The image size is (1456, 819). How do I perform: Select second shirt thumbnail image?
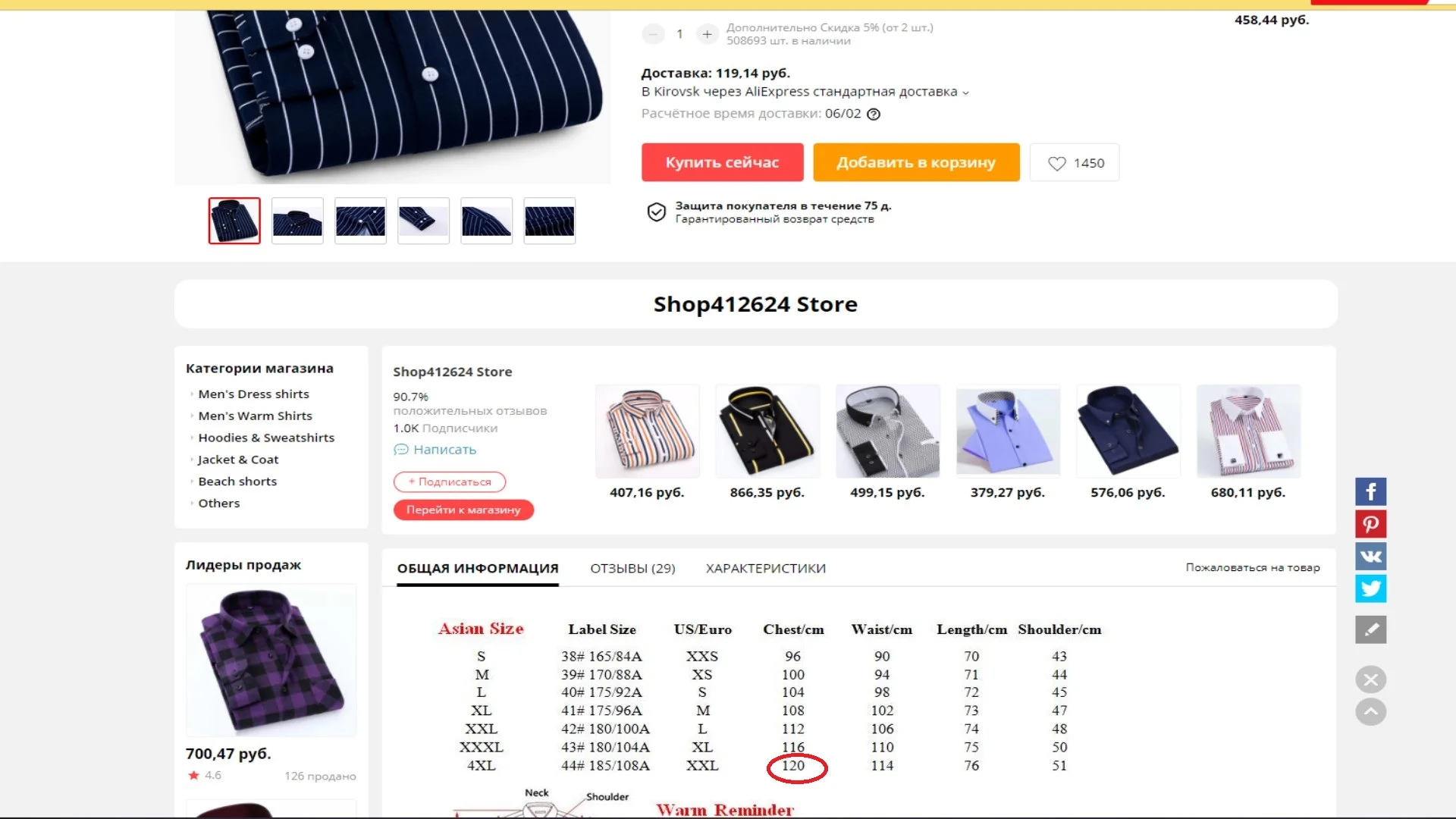tap(297, 221)
